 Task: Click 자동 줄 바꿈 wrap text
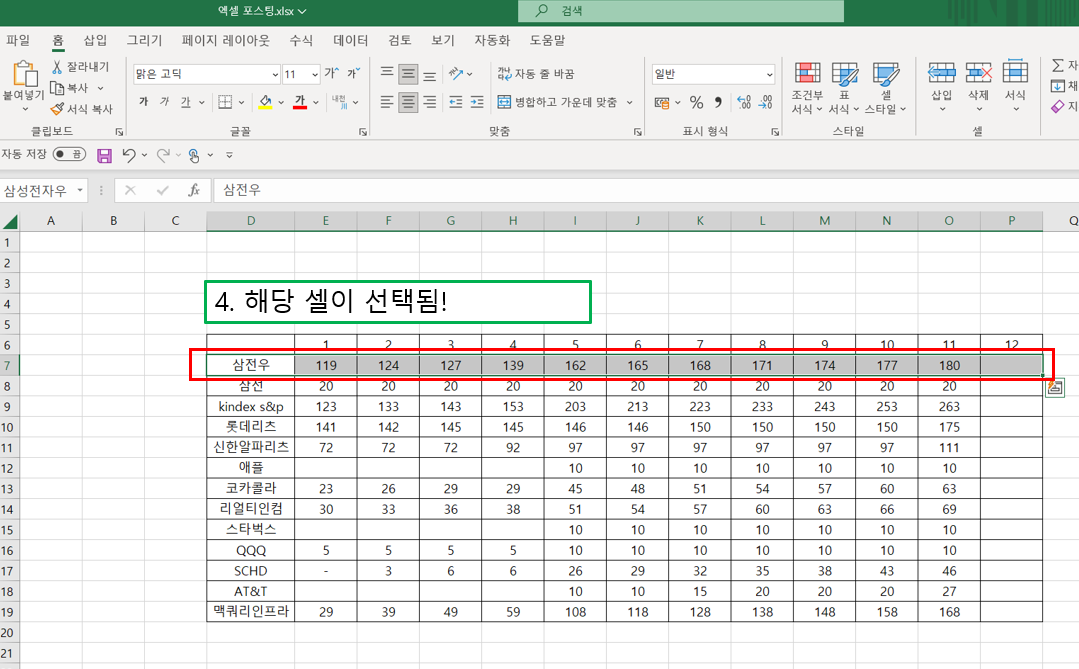[x=536, y=73]
